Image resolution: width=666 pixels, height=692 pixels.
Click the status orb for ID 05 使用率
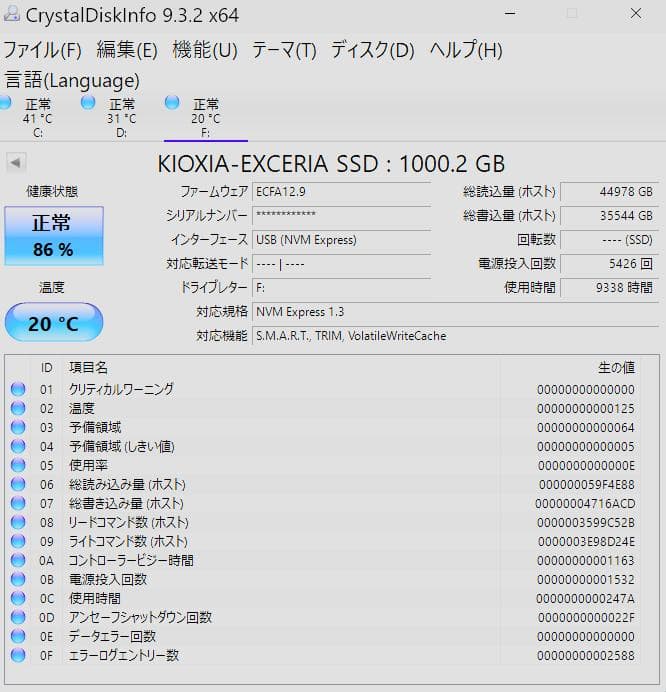click(x=18, y=465)
